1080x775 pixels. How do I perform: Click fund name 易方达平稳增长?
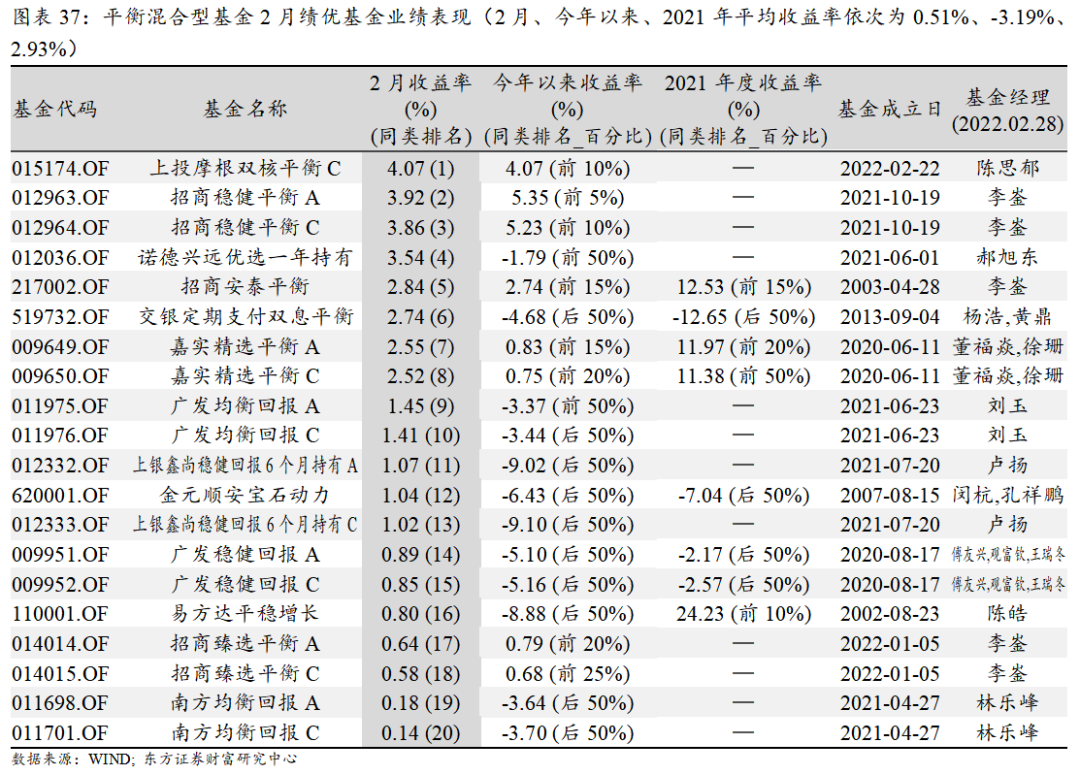pos(245,614)
